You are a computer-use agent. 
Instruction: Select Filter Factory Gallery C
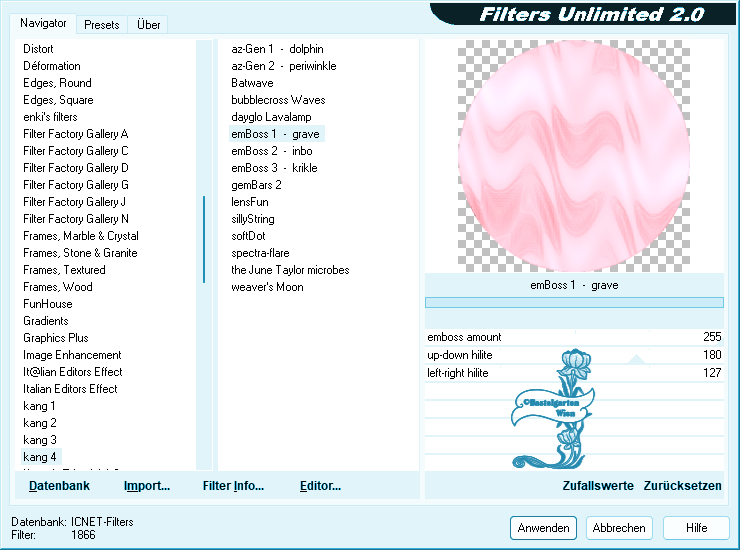pos(76,151)
